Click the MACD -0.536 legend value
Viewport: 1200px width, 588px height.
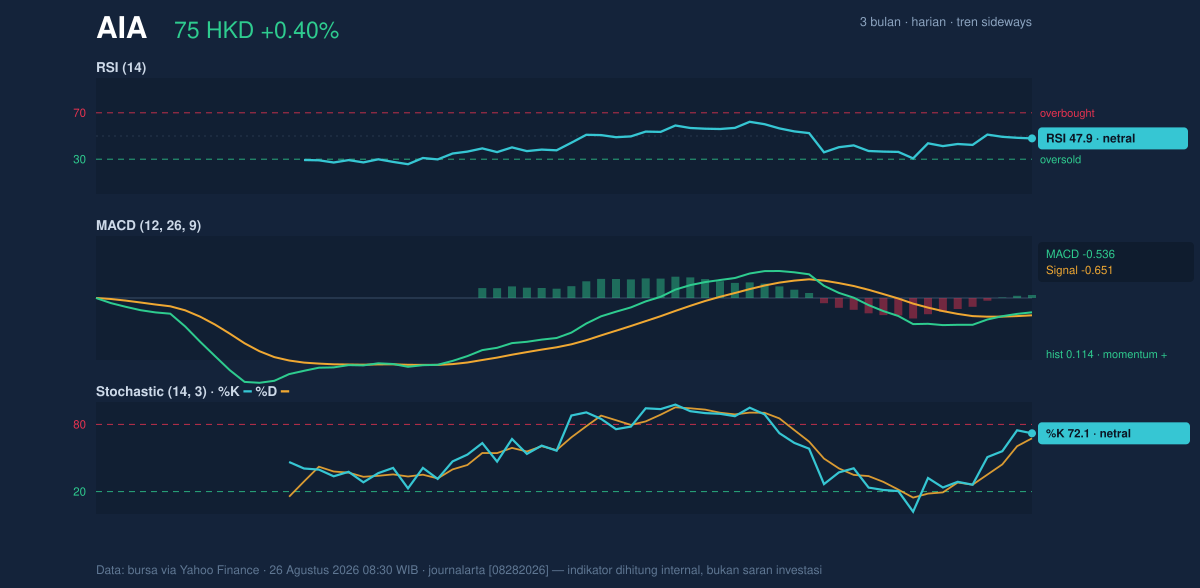1080,254
